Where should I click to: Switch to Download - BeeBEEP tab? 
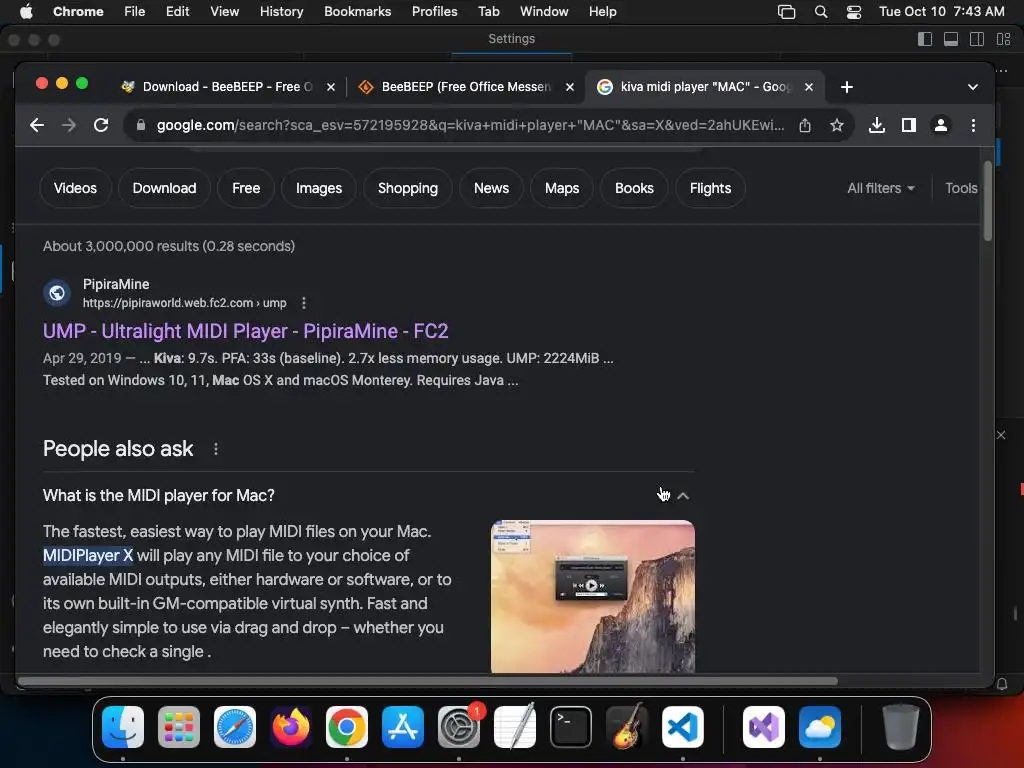[227, 87]
